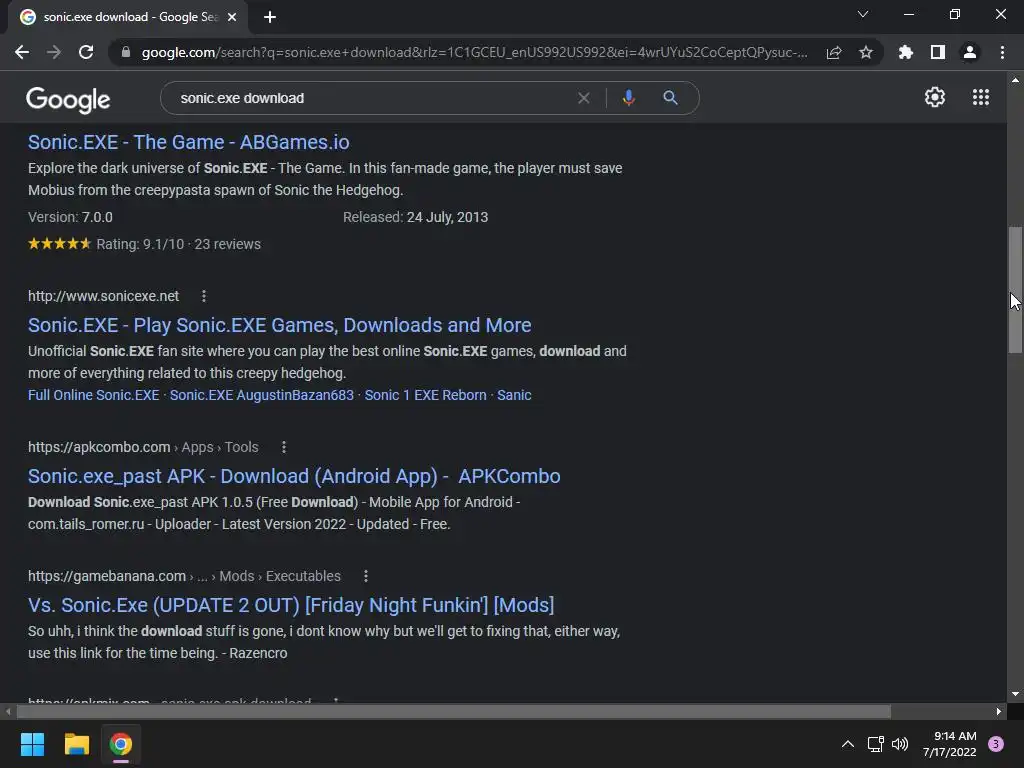1024x768 pixels.
Task: Open the notification badge showing 3
Action: coord(996,744)
